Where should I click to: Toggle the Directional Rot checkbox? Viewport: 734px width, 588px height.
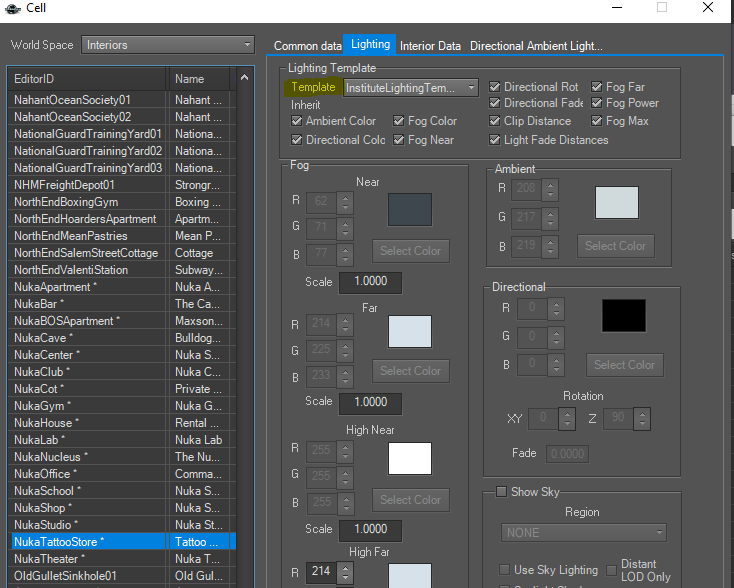494,87
